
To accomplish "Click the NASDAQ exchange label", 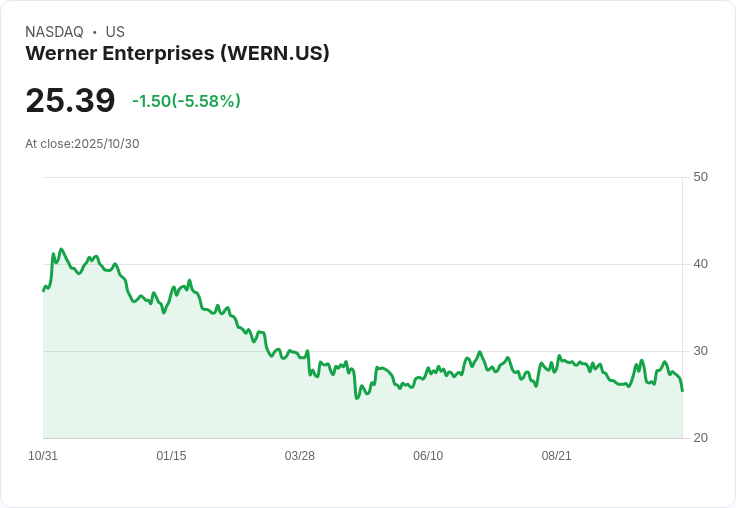I will point(54,32).
